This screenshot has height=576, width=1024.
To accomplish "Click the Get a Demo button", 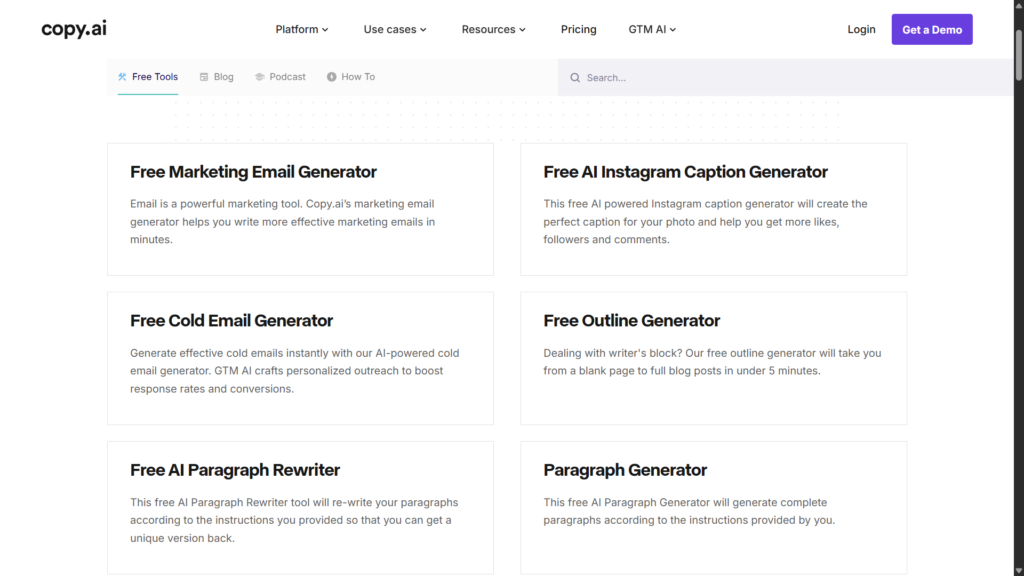I will tap(932, 29).
